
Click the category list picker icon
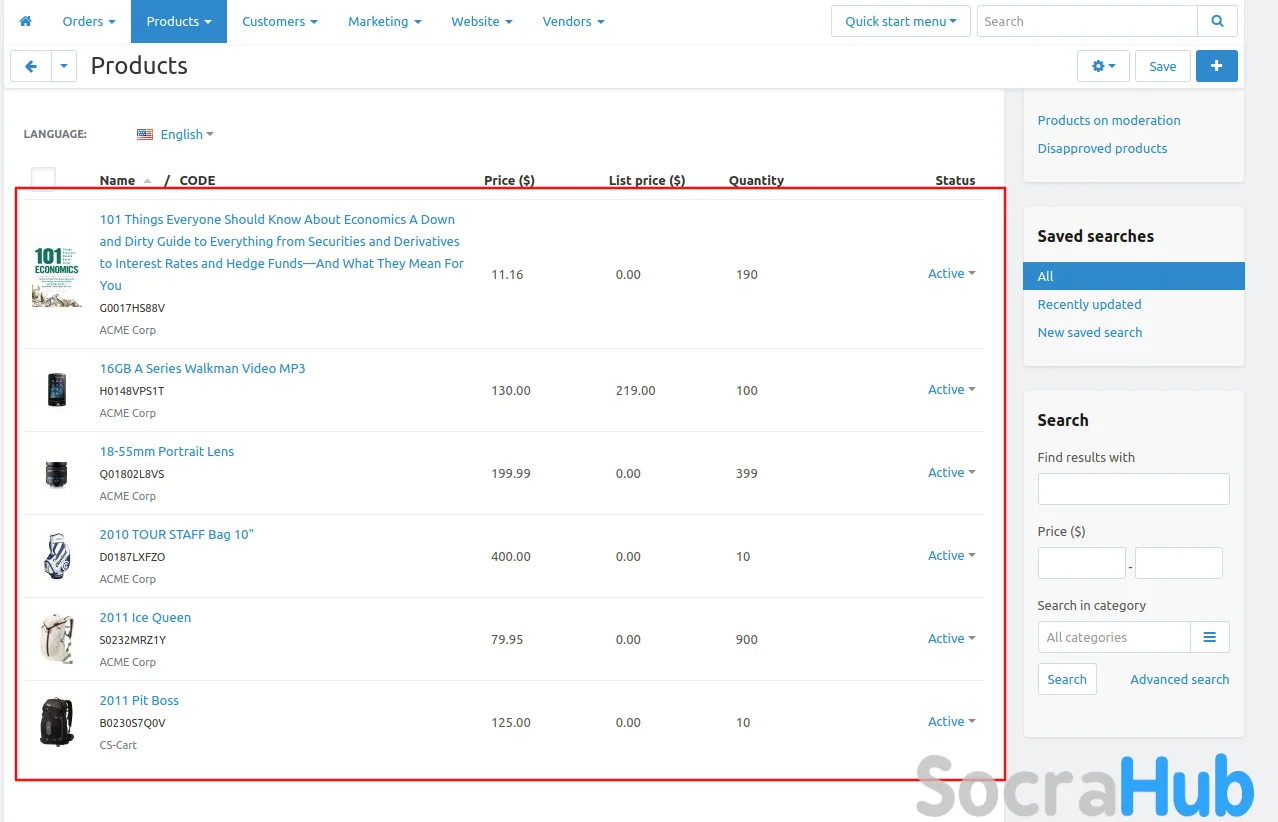tap(1209, 637)
